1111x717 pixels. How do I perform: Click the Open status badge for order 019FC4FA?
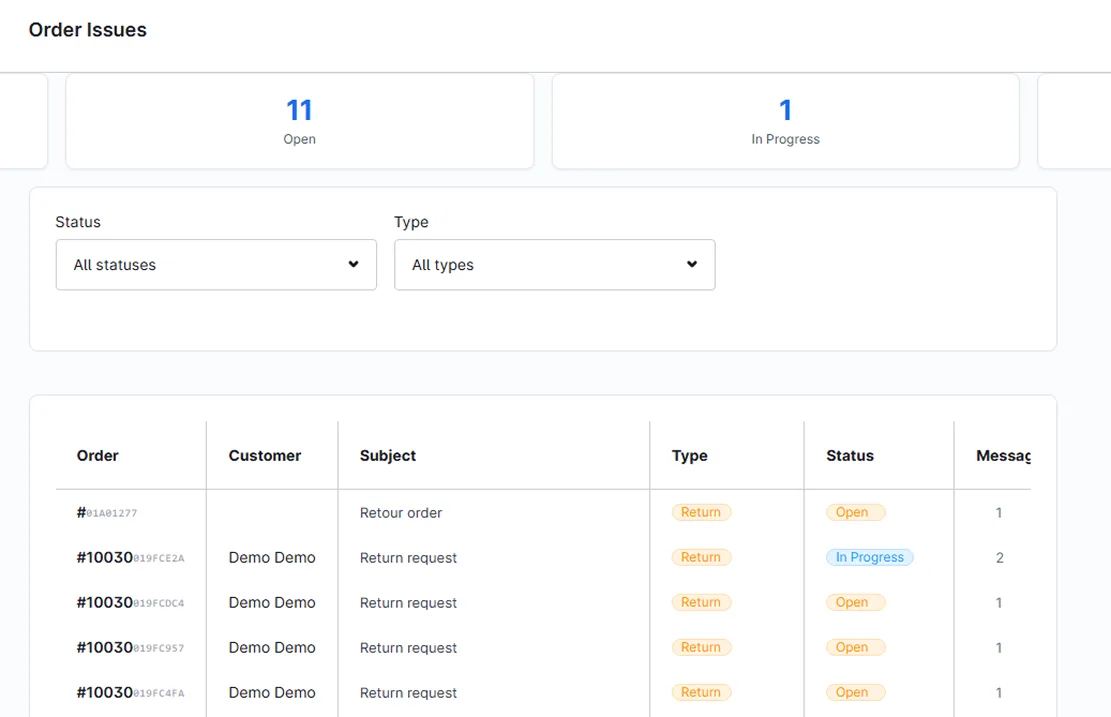click(x=855, y=692)
